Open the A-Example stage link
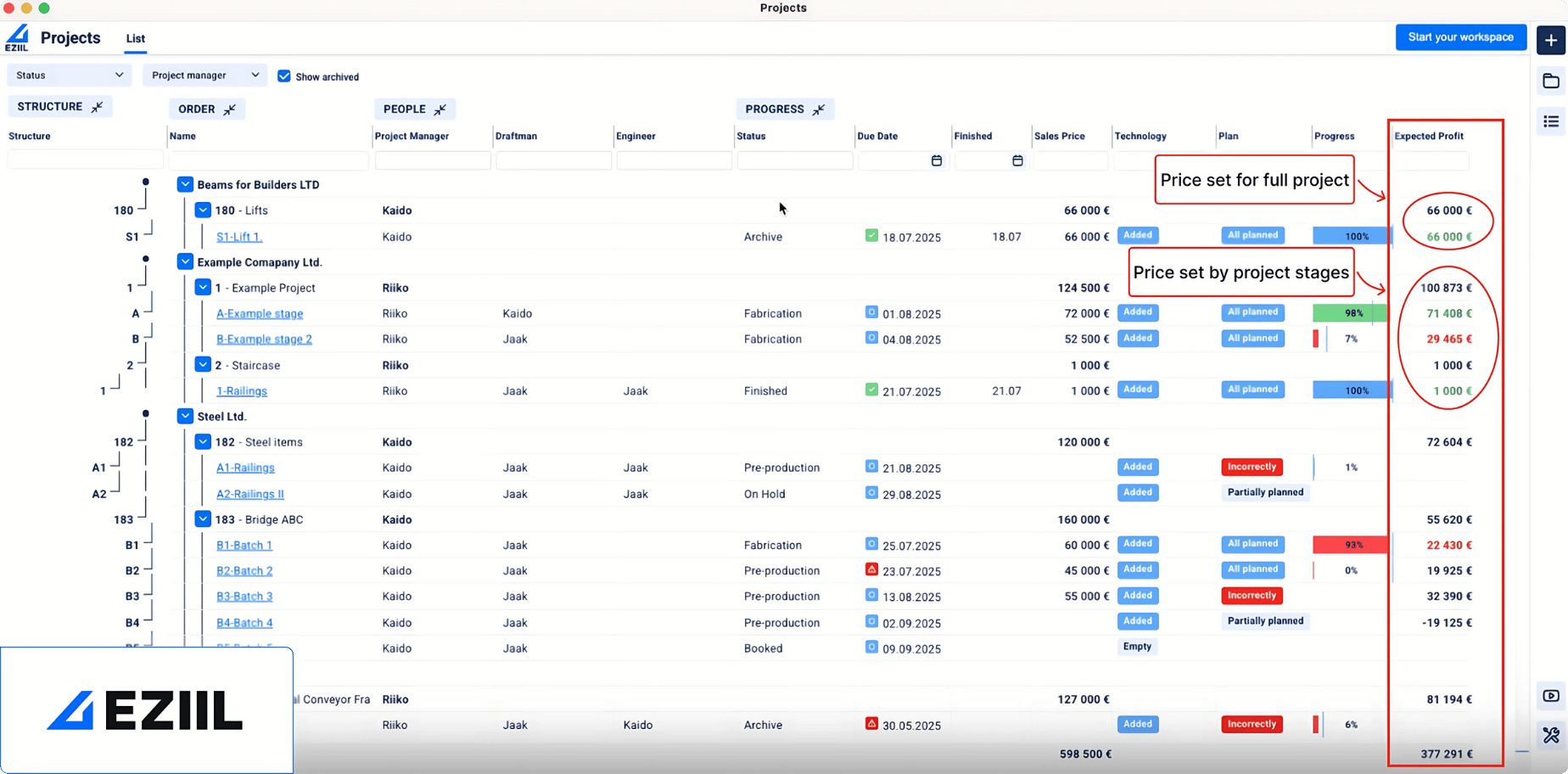 (x=260, y=313)
